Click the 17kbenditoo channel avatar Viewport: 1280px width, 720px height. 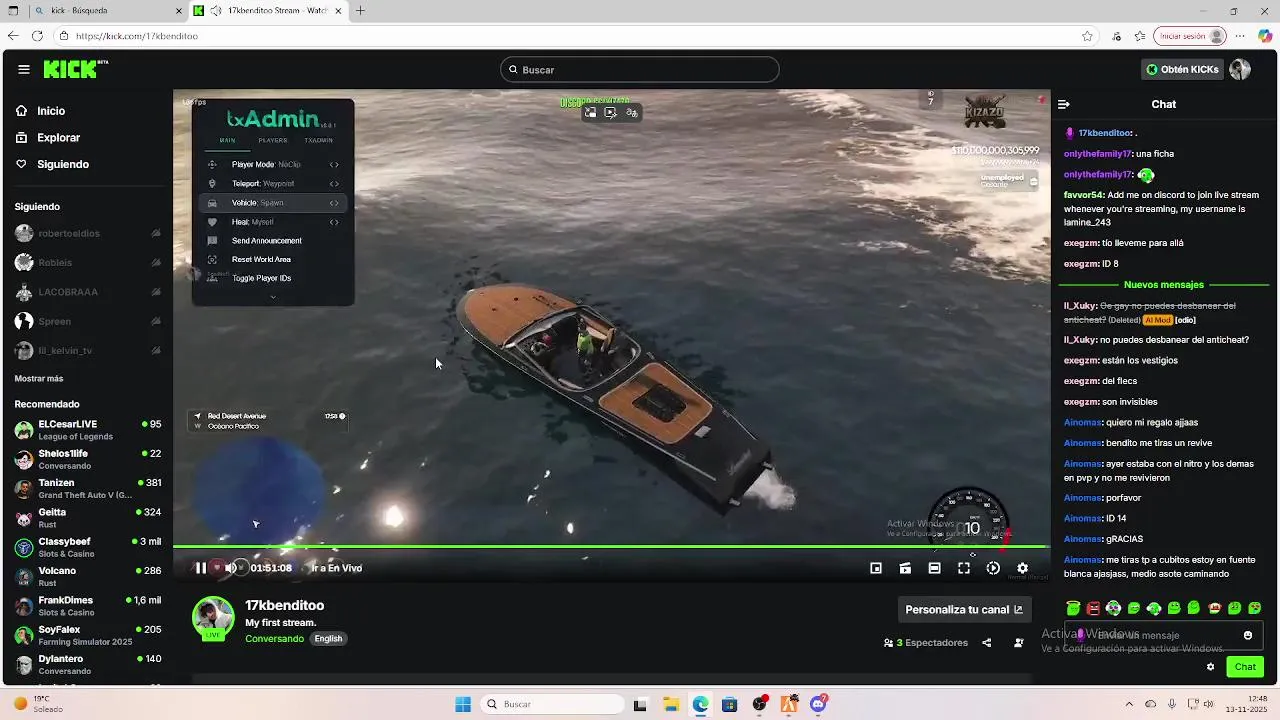click(213, 619)
